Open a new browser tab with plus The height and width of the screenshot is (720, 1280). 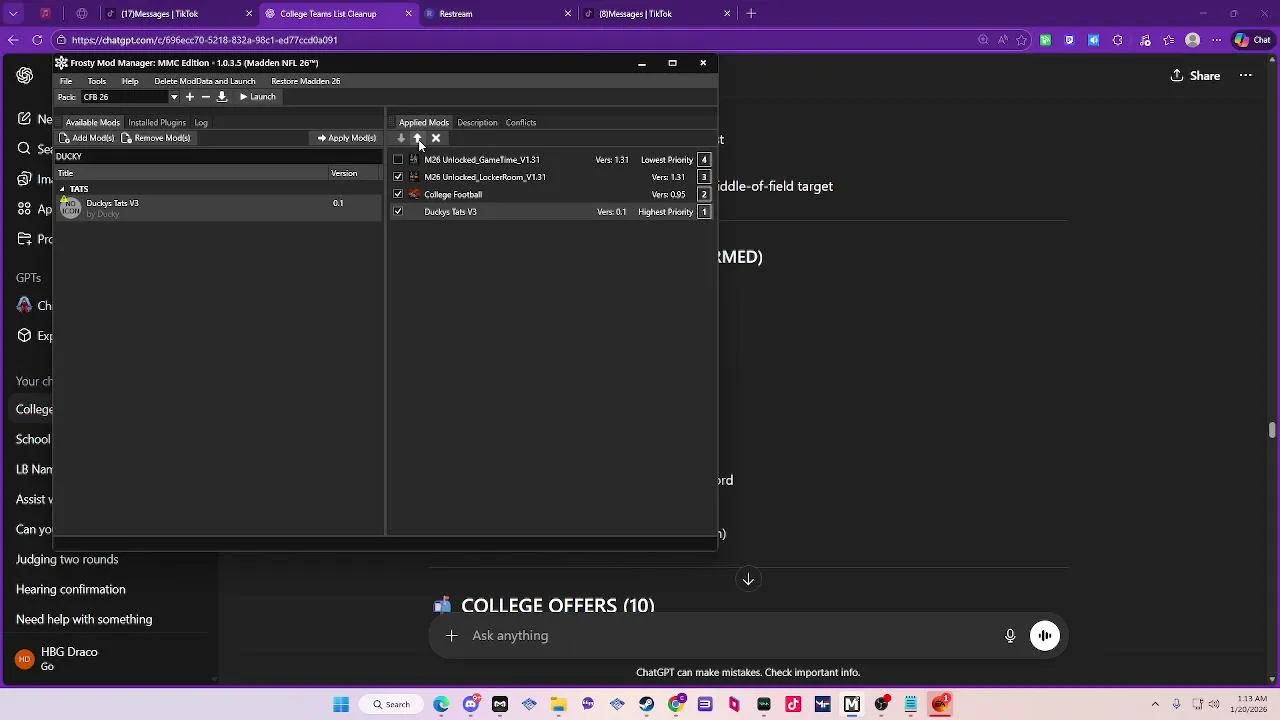click(x=751, y=14)
